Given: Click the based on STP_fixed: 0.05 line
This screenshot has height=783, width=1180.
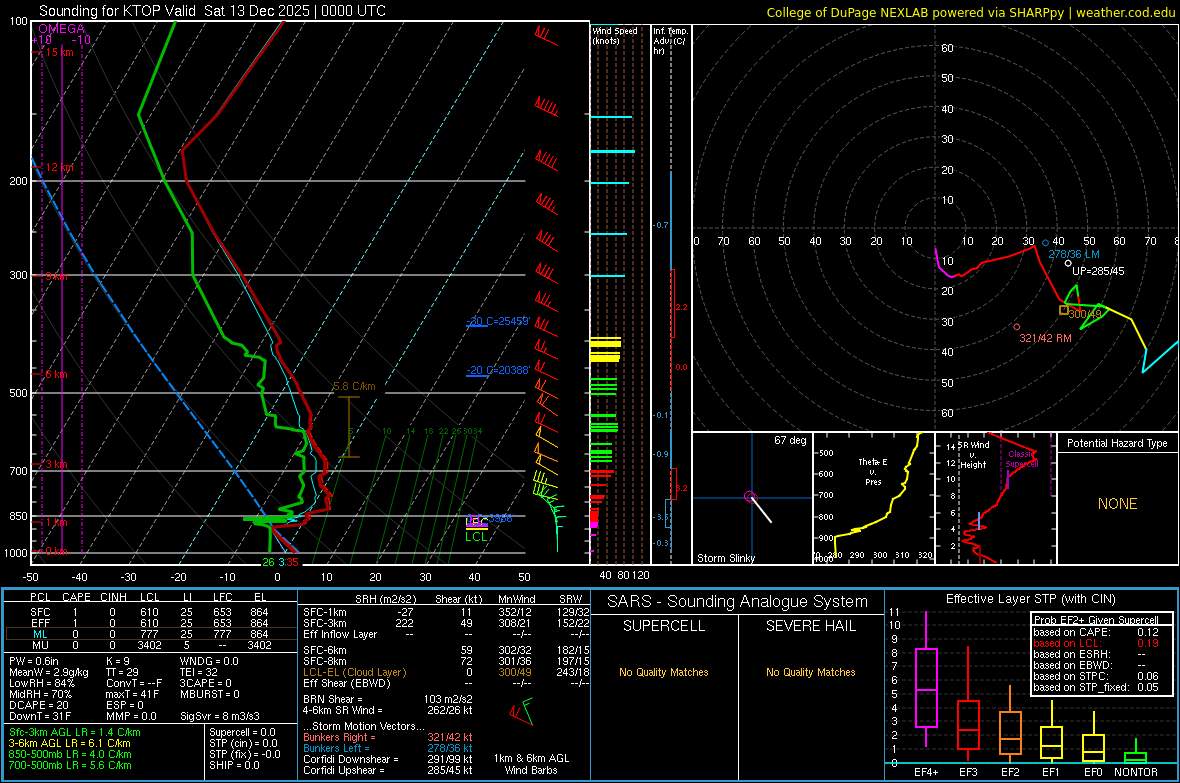Looking at the screenshot, I should coord(1096,687).
